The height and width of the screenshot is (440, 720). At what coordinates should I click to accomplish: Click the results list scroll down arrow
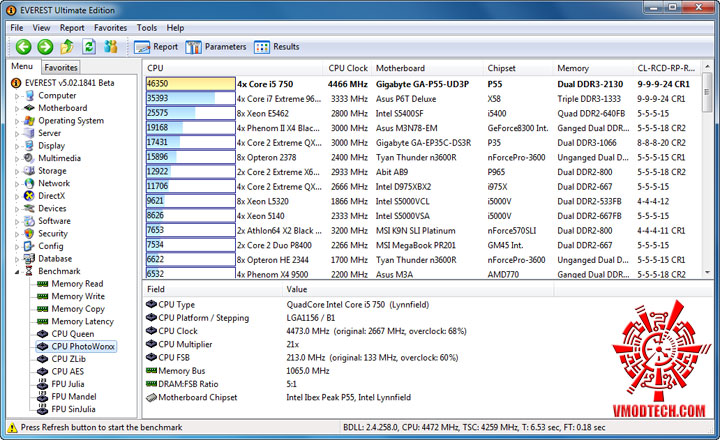[707, 272]
